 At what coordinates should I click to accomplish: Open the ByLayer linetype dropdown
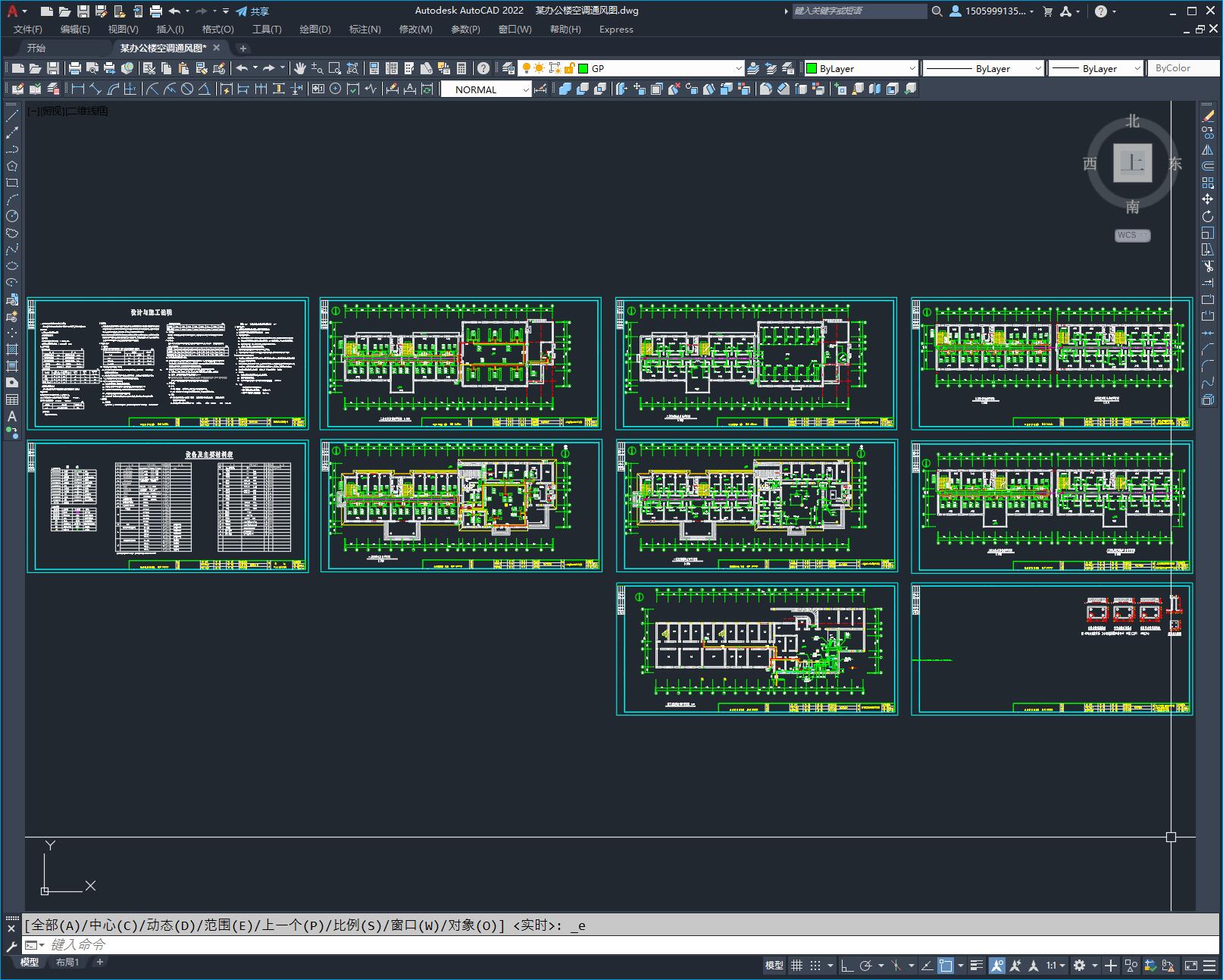(x=984, y=68)
